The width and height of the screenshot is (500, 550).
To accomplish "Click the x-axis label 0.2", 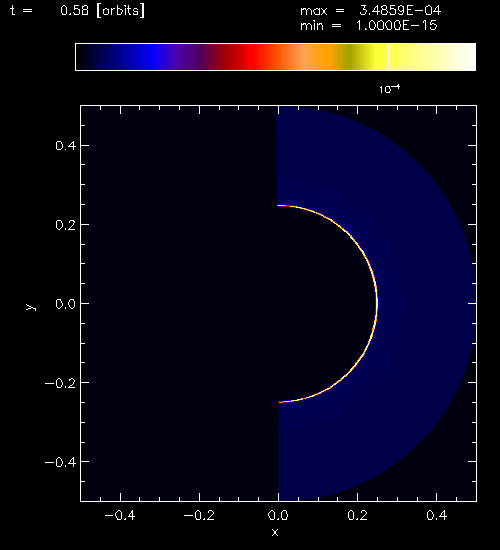I will pyautogui.click(x=358, y=515).
